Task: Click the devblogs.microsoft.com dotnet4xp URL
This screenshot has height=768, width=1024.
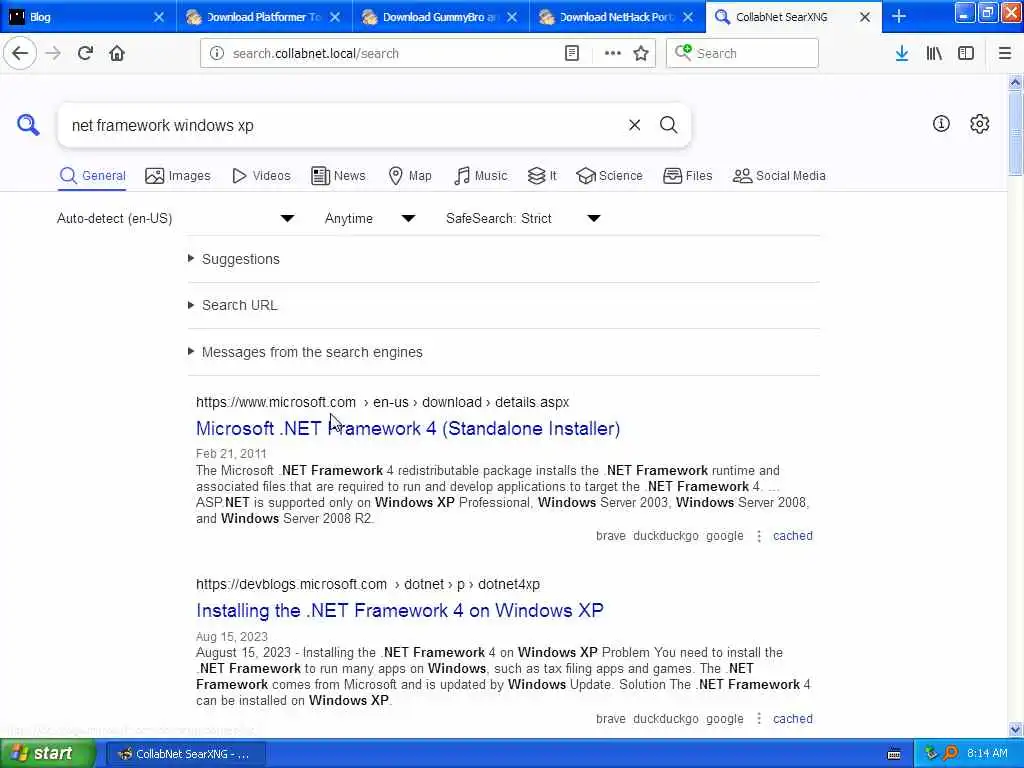Action: 368,584
